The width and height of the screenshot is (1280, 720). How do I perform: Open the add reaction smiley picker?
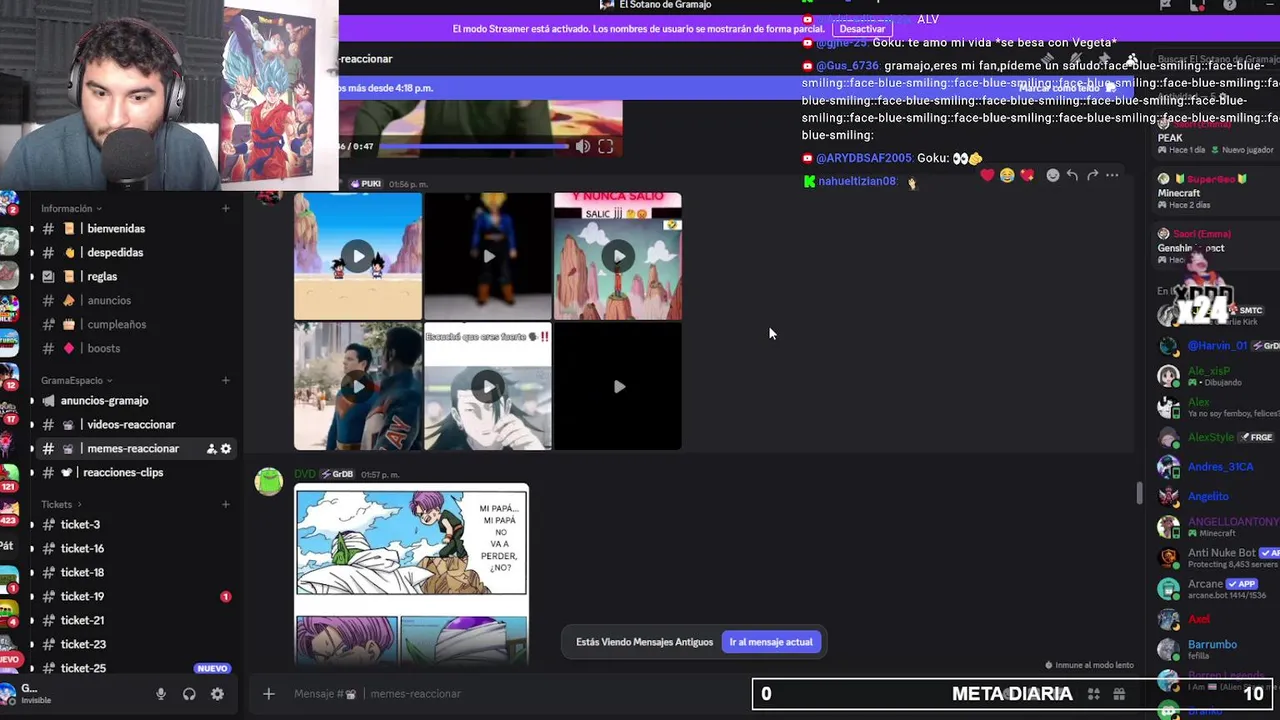1052,175
